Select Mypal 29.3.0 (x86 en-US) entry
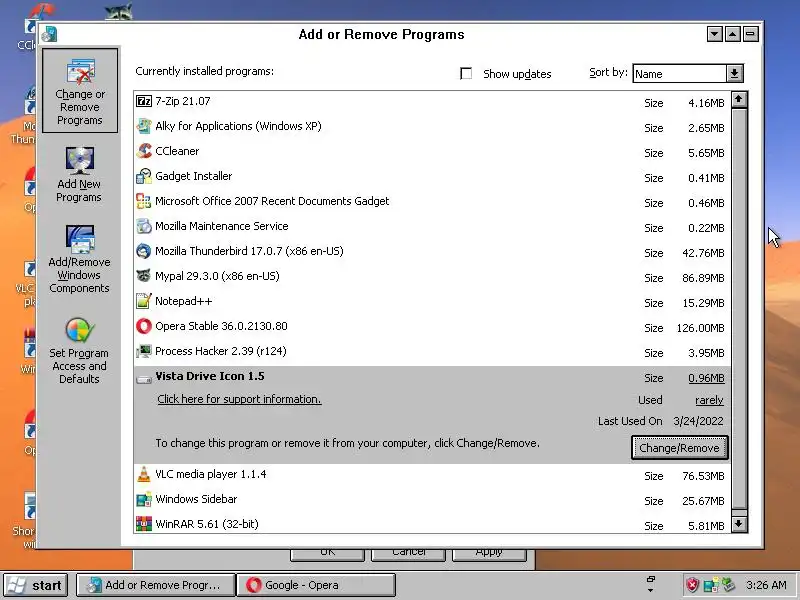800x600 pixels. [217, 276]
